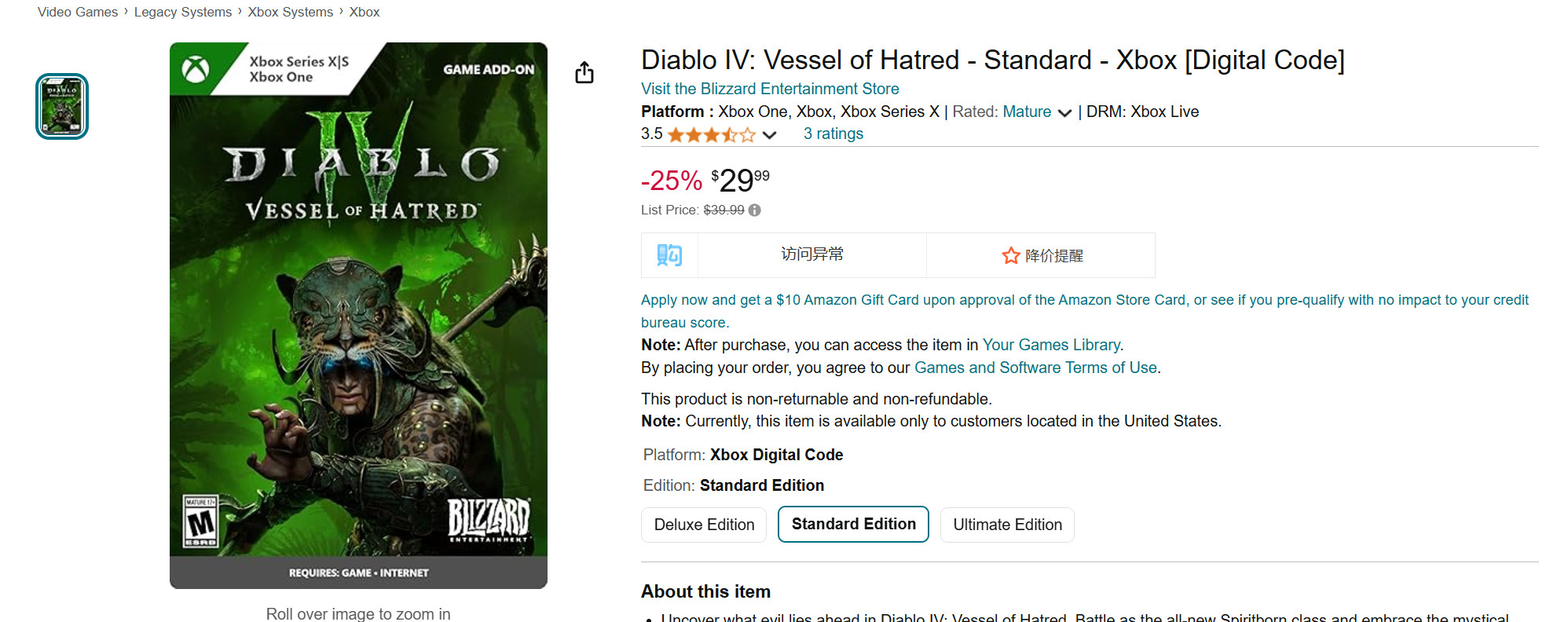Click the price-drop alert star icon
1568x622 pixels.
(x=1010, y=256)
